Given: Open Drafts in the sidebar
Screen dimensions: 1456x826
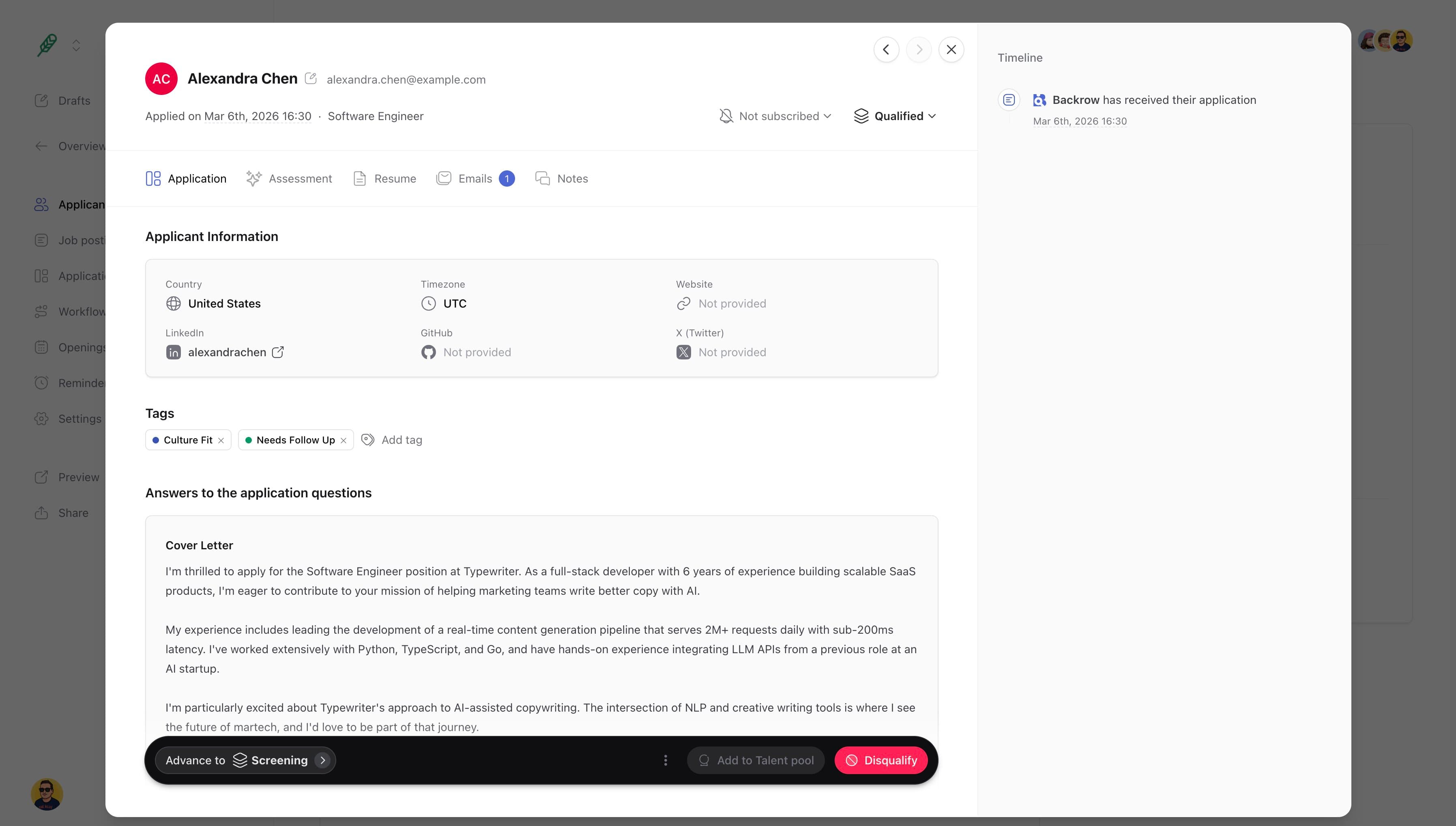Looking at the screenshot, I should point(62,101).
